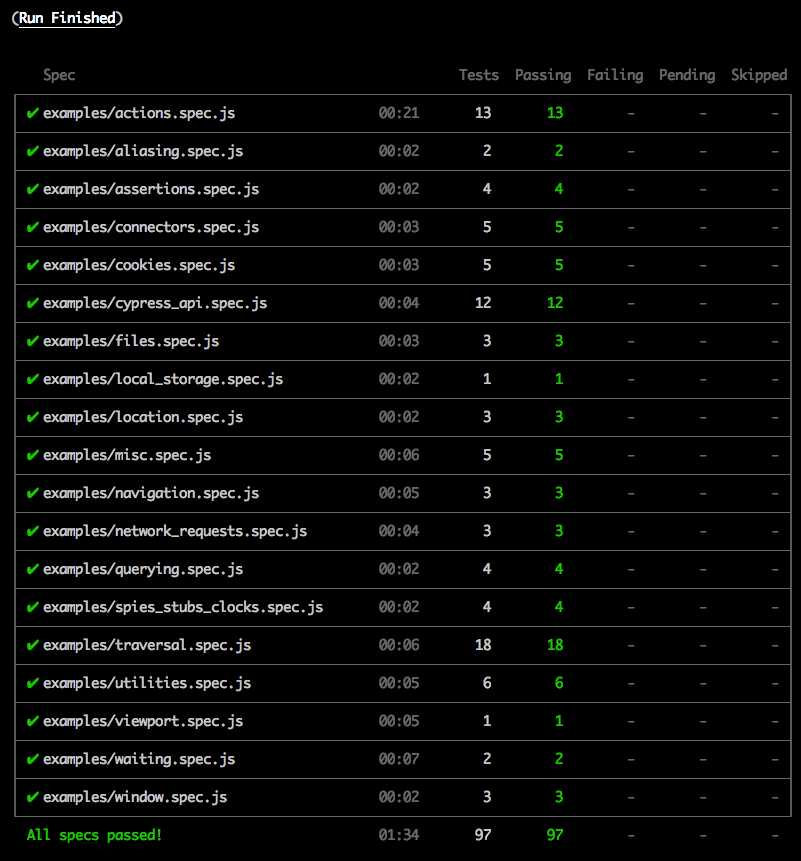This screenshot has height=861, width=801.
Task: Click the Skipped column header
Action: tap(759, 75)
